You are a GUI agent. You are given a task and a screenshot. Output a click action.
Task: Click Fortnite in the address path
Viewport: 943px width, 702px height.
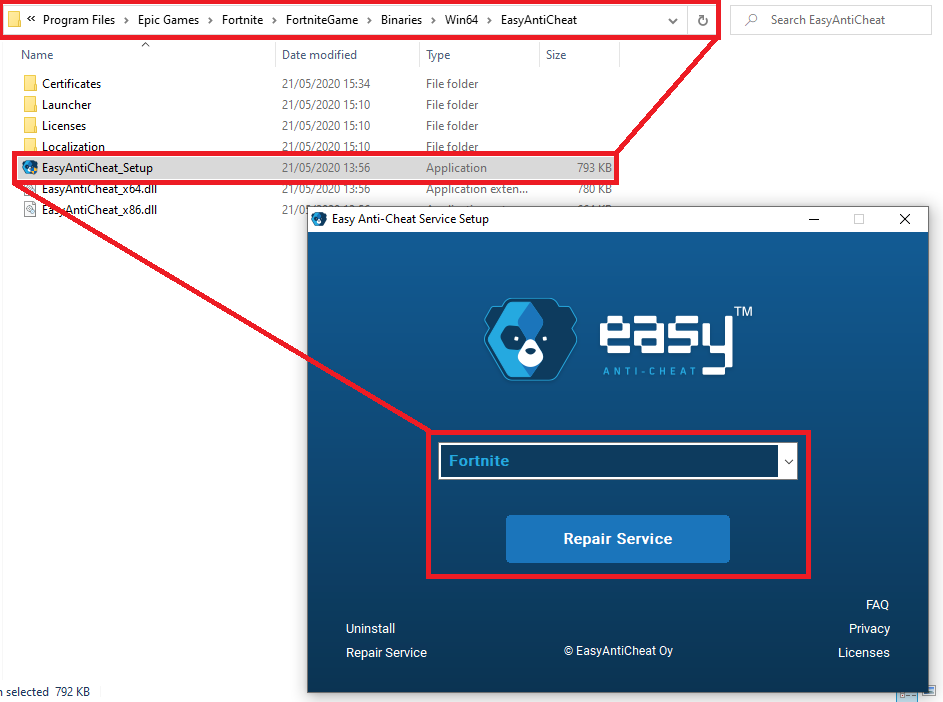242,20
